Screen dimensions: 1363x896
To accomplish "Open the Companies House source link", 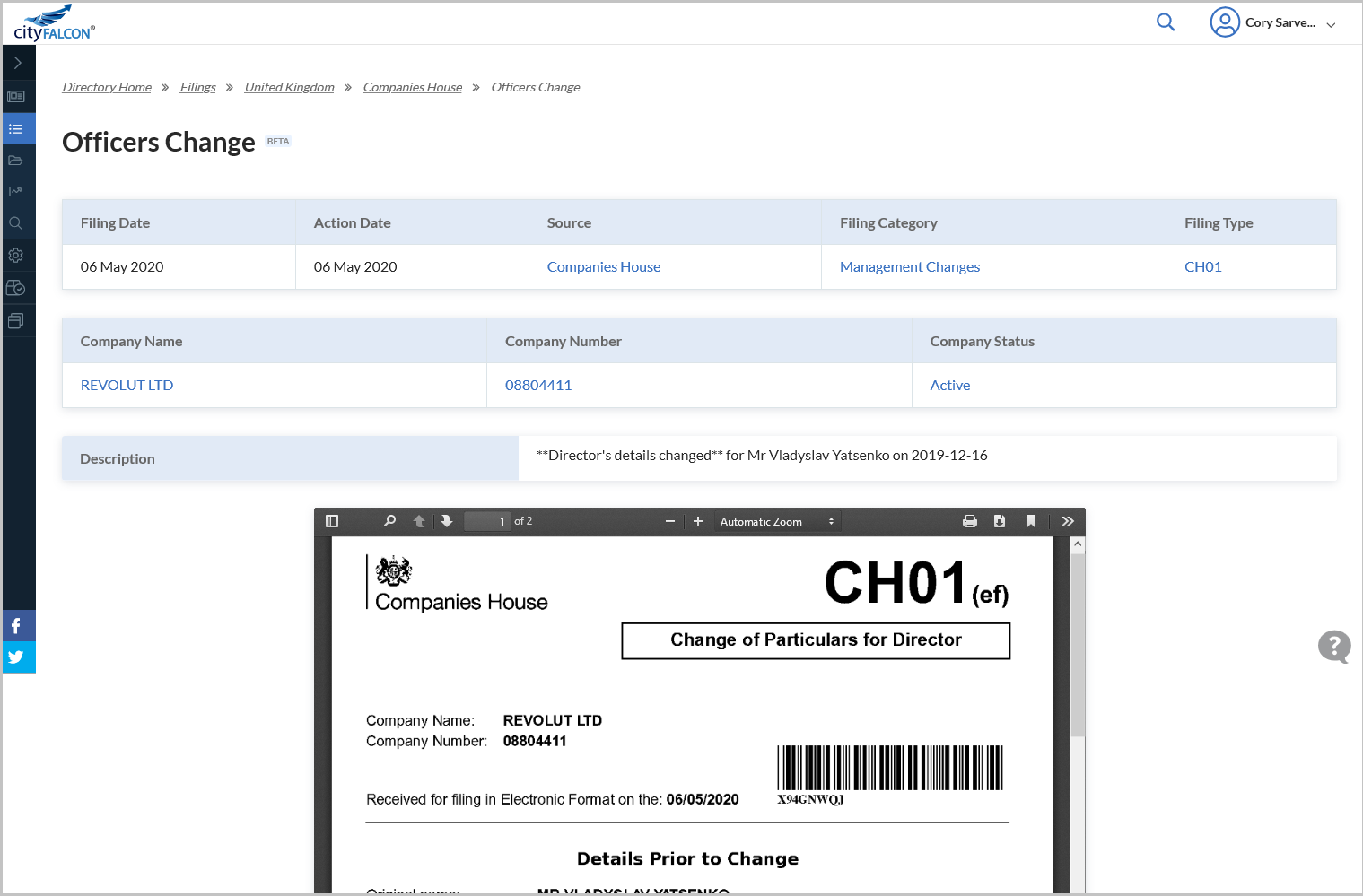I will [x=604, y=267].
